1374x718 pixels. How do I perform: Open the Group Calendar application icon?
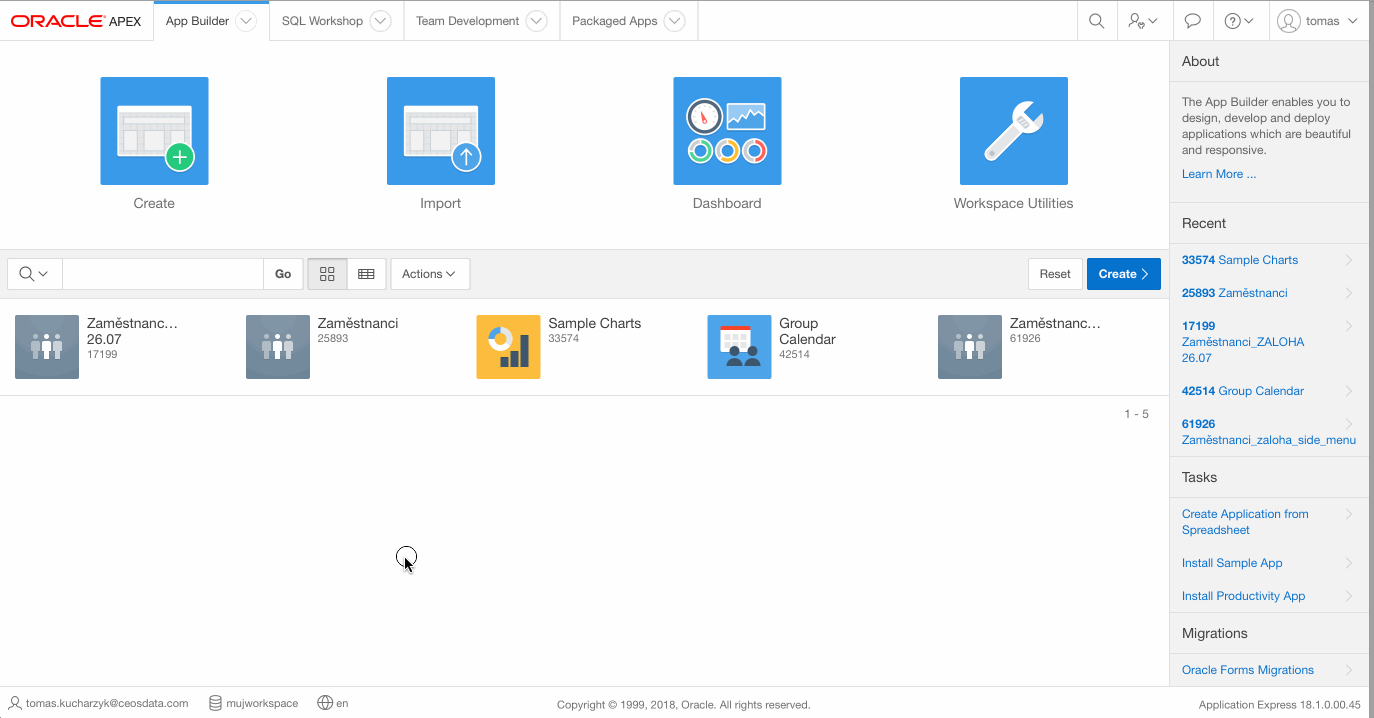739,347
